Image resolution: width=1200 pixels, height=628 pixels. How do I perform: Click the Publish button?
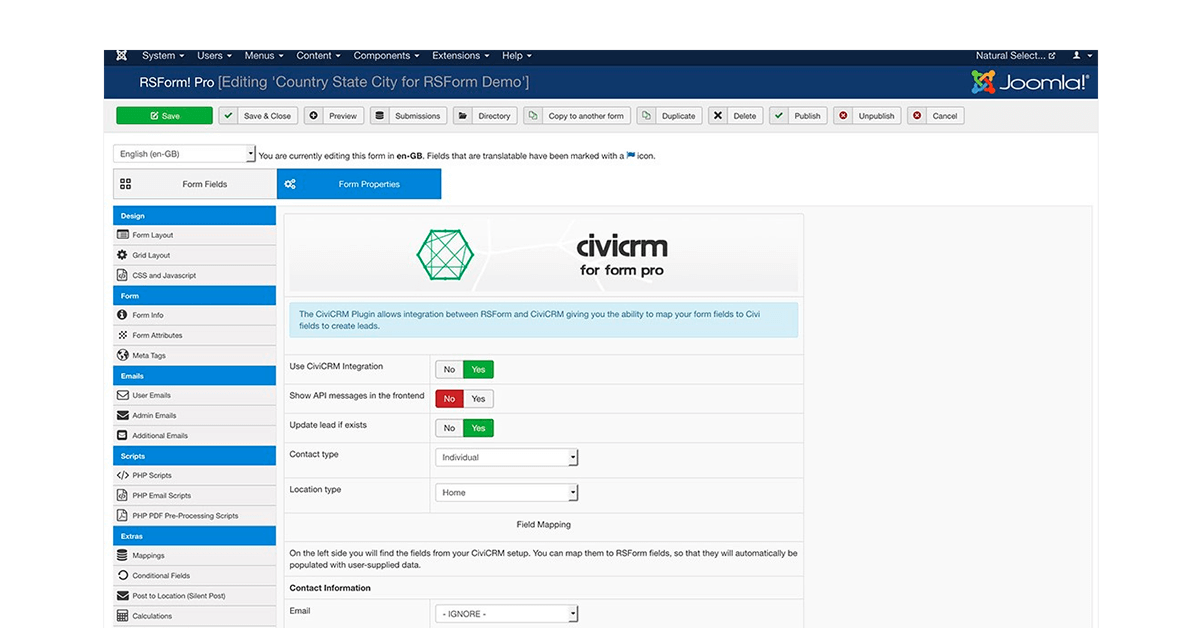pos(798,116)
